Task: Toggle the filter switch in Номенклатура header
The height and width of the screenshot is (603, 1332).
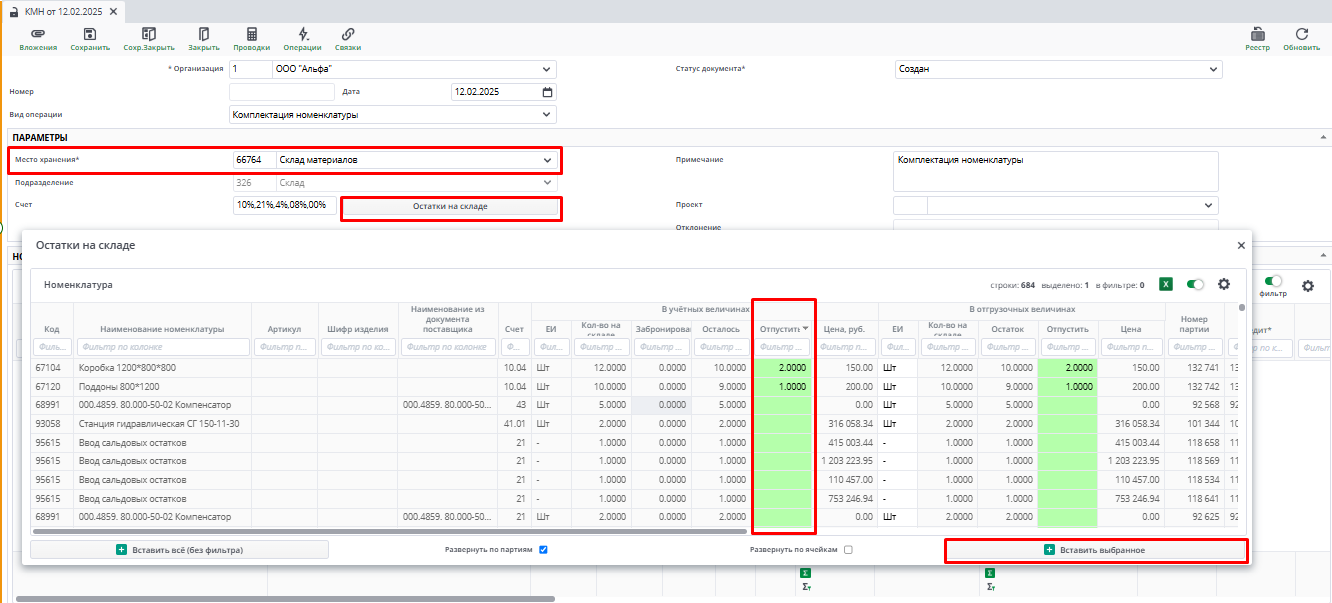Action: tap(1195, 284)
